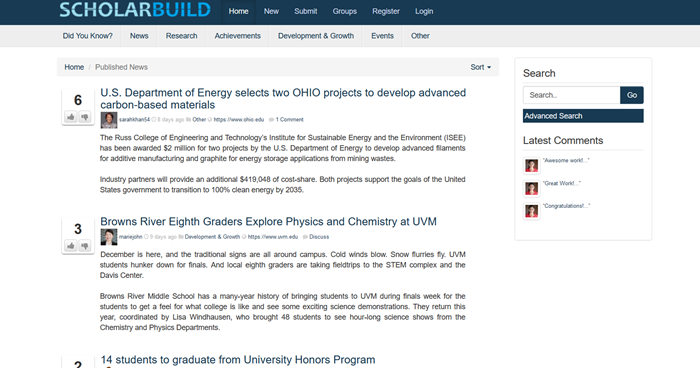Screen dimensions: 700x368
Task: Click mariejohn's avatar thumbnail
Action: (108, 237)
